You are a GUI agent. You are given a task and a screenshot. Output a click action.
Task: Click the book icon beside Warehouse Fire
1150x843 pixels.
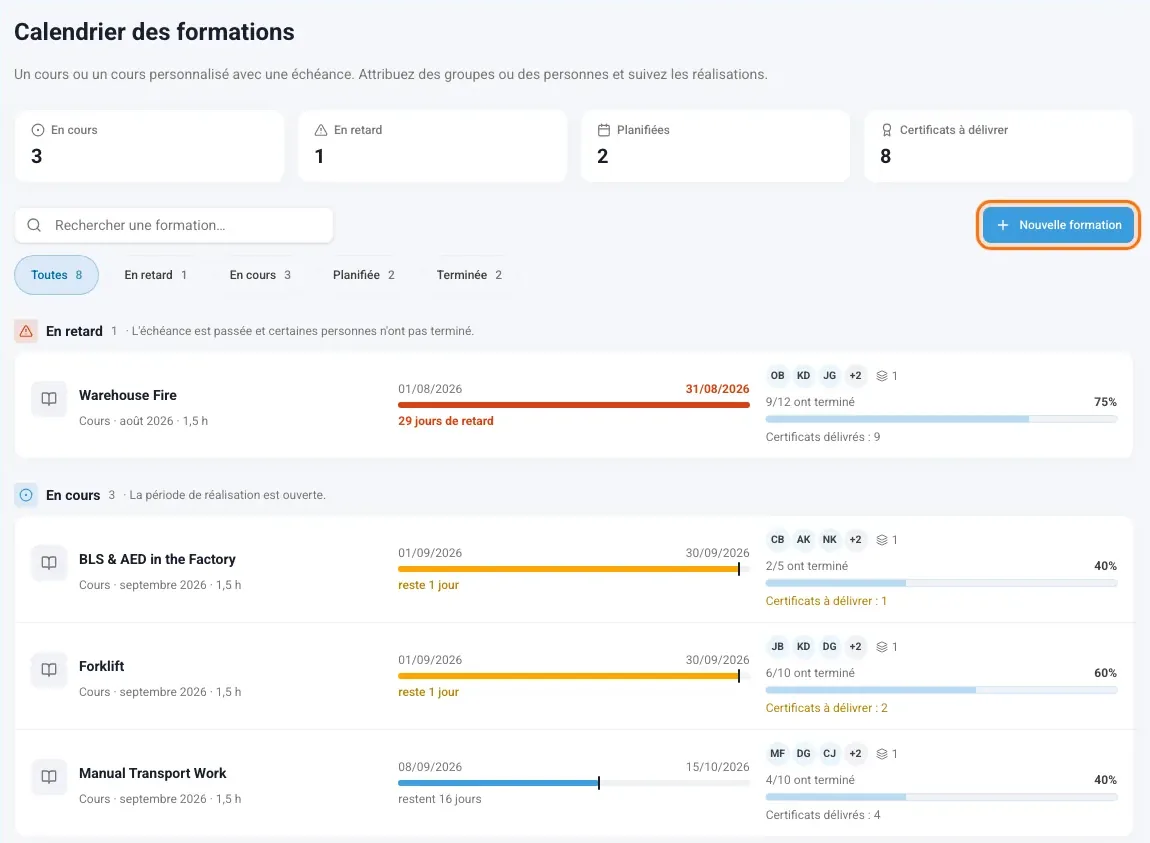pyautogui.click(x=49, y=399)
